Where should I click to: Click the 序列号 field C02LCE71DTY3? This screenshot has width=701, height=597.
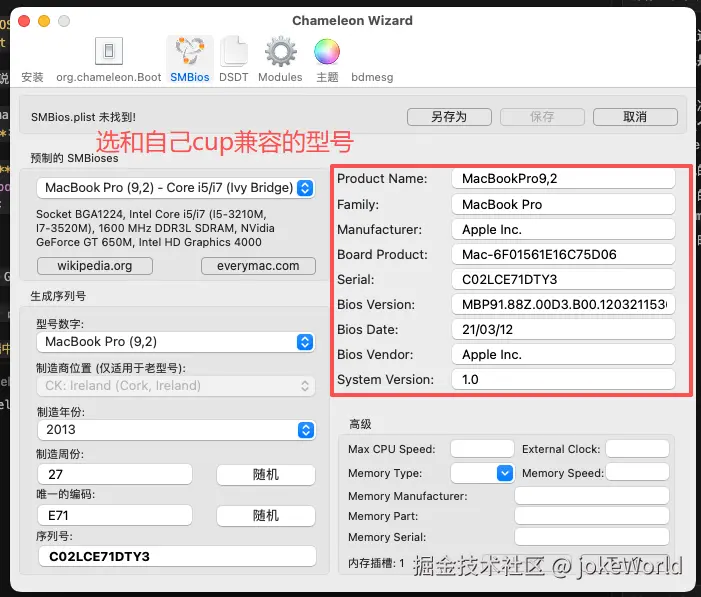(x=177, y=556)
